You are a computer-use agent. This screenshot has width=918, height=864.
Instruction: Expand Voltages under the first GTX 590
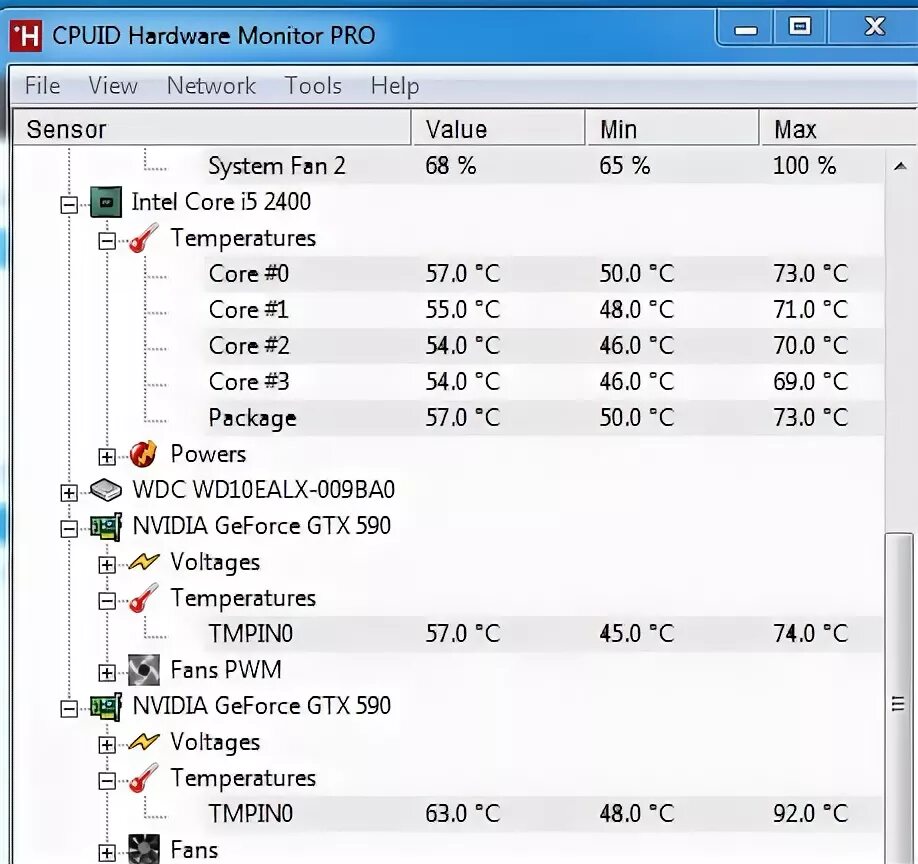[x=107, y=565]
